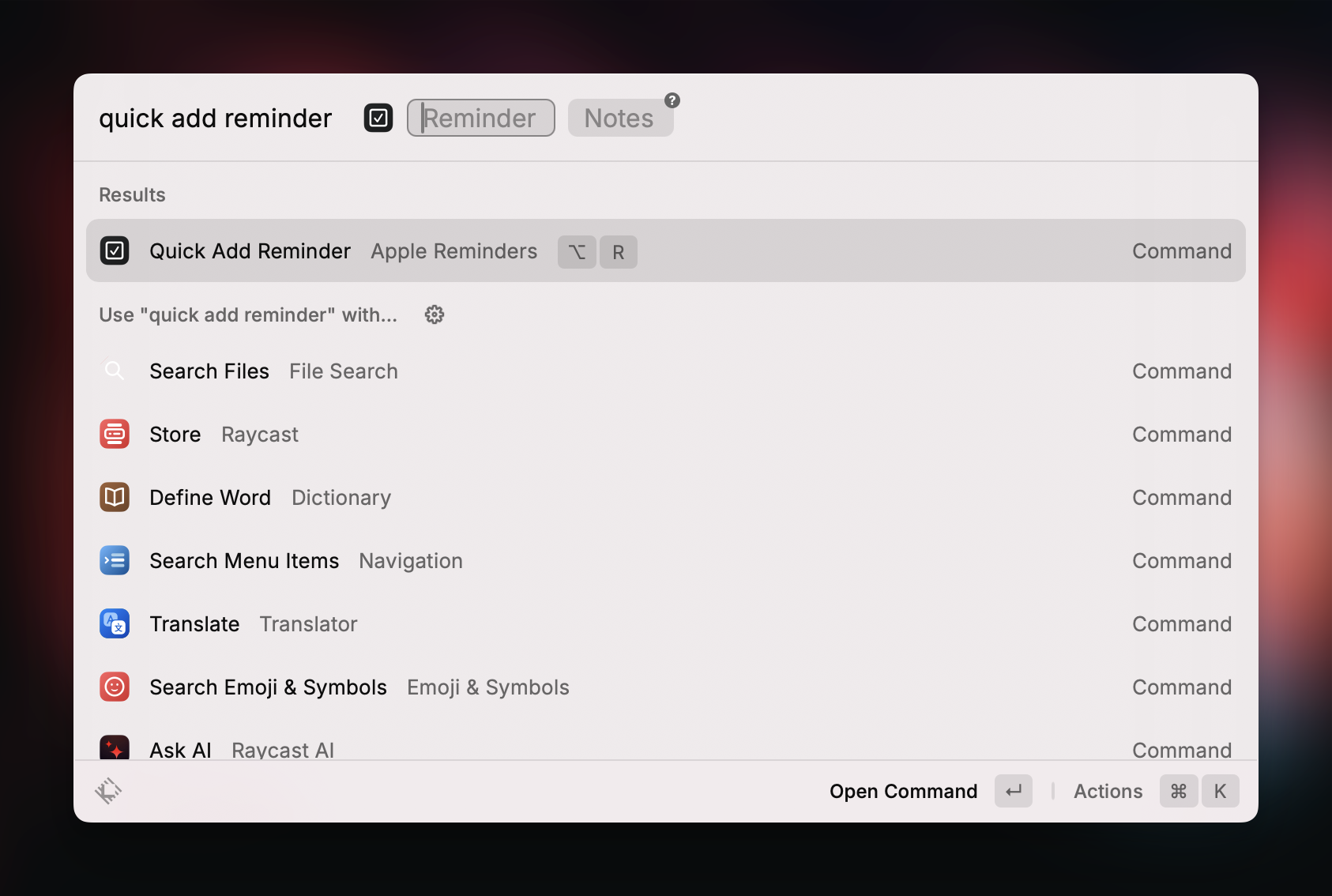Click the enter key symbol beside Open Command
This screenshot has width=1332, height=896.
point(1014,790)
